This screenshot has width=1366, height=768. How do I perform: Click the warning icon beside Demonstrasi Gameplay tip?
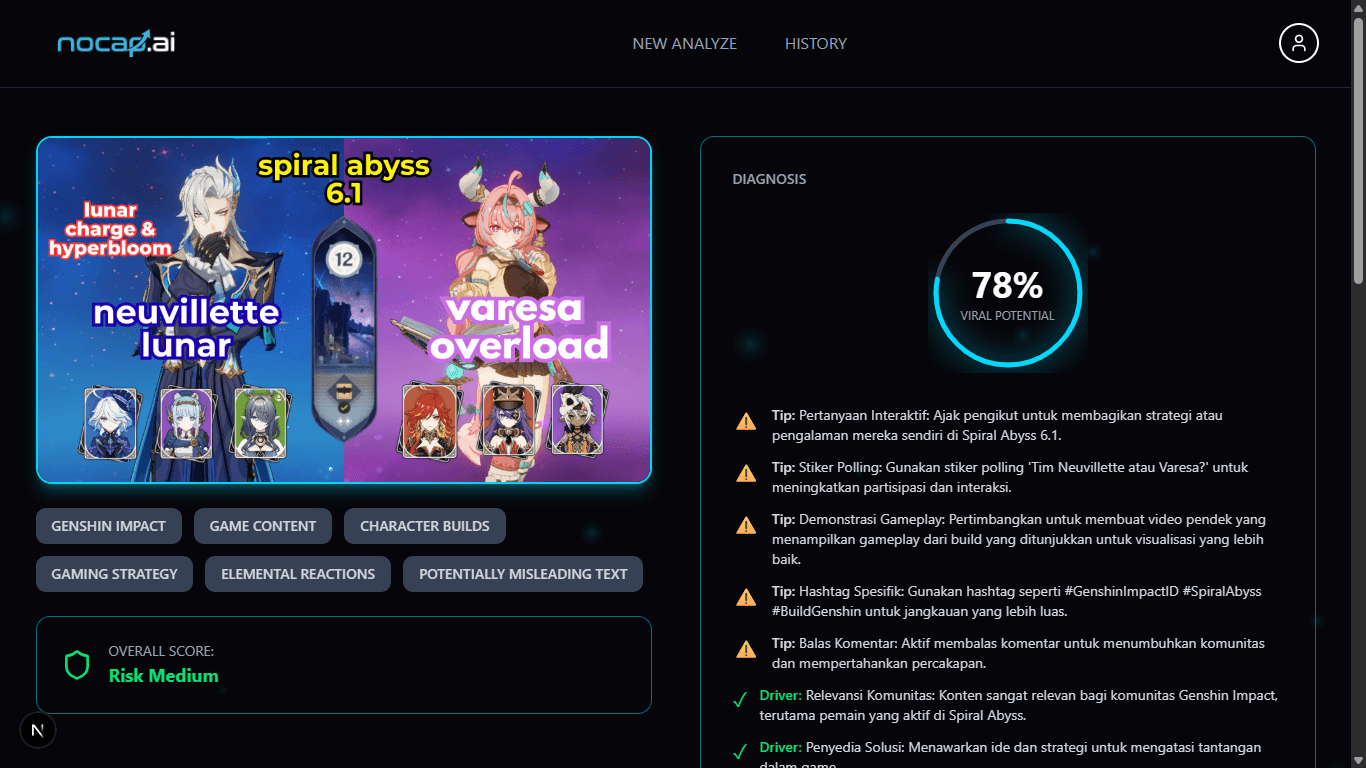pyautogui.click(x=745, y=525)
